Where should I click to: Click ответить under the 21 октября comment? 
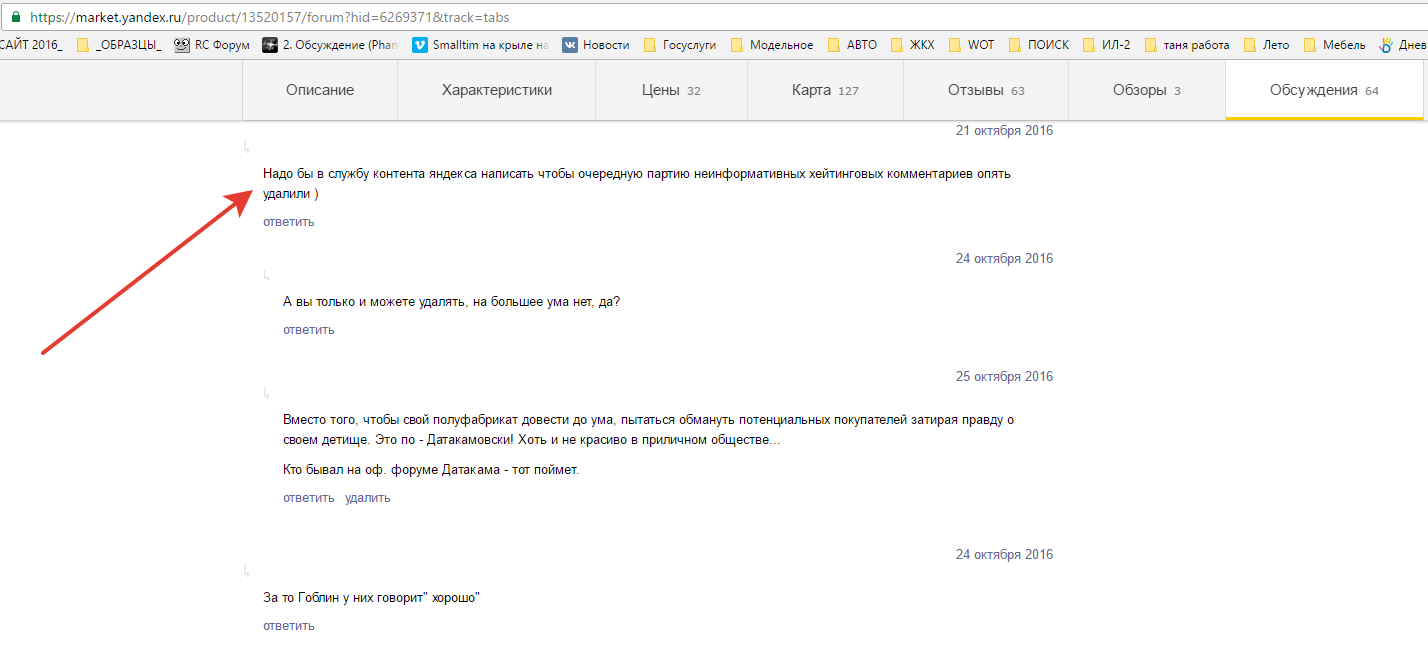(289, 222)
